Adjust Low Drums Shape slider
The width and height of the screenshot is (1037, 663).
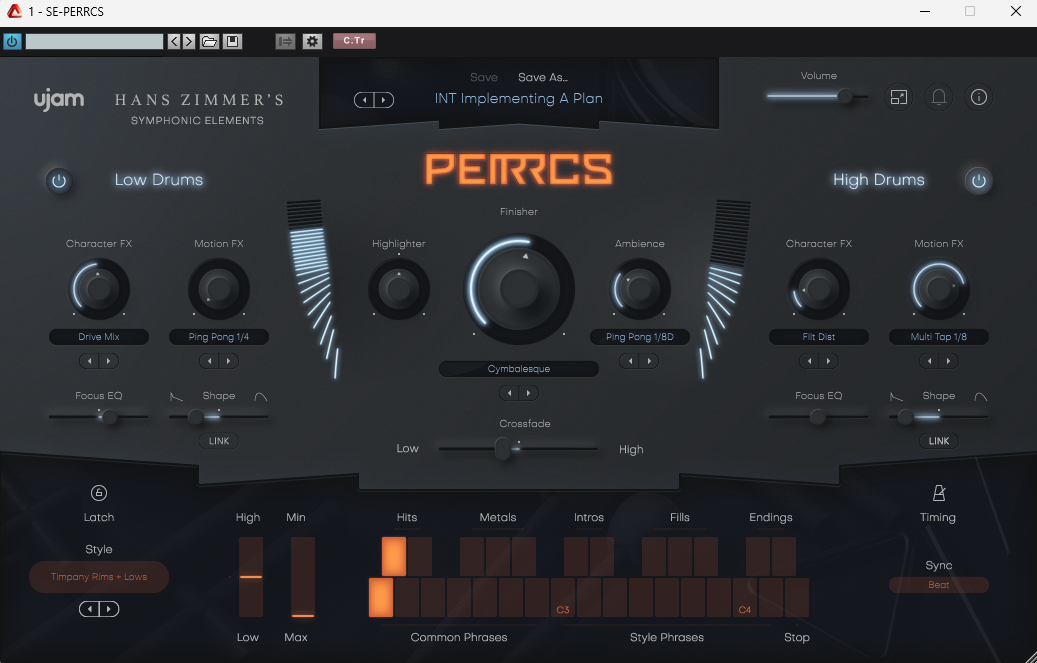219,417
